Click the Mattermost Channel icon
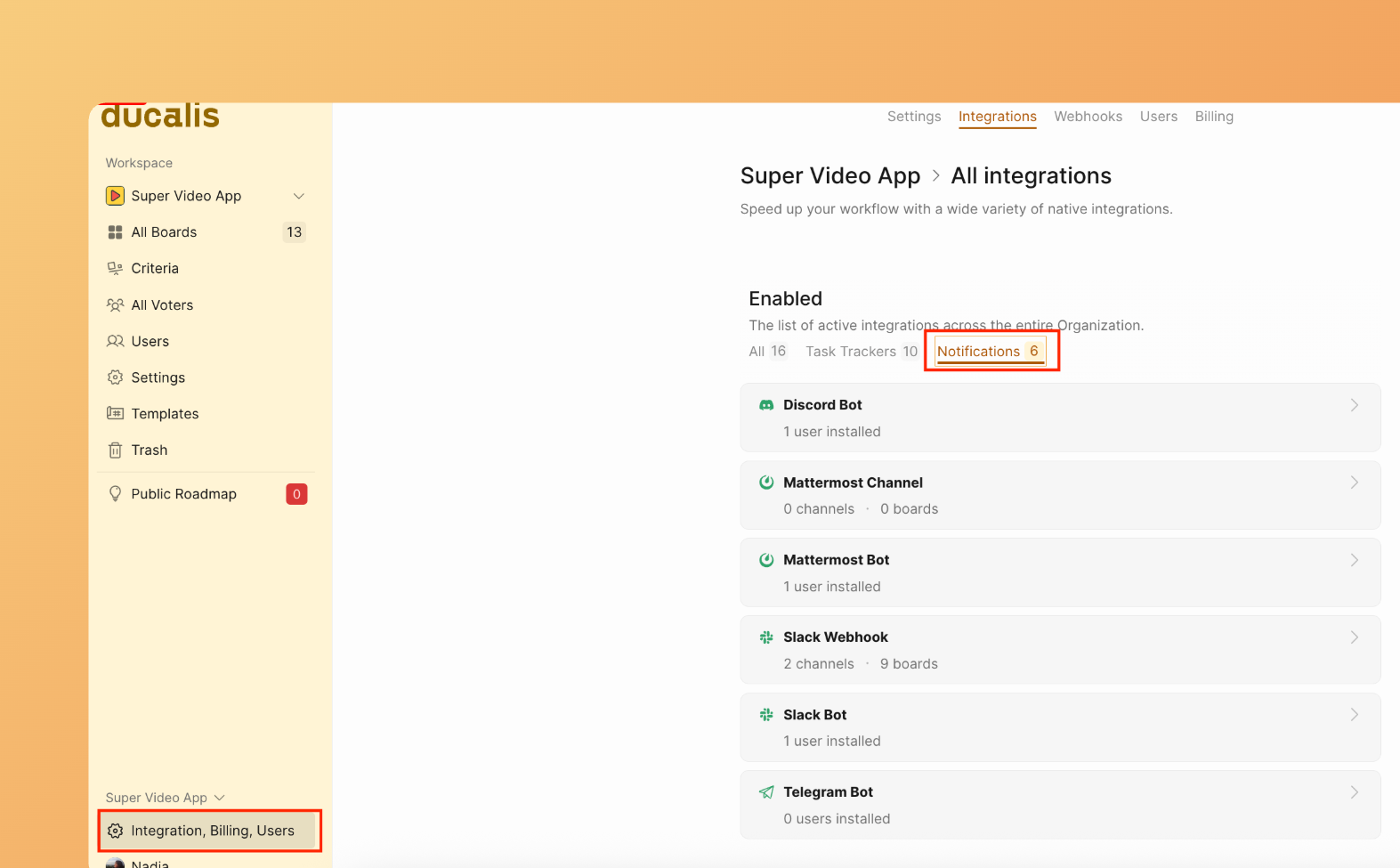 pyautogui.click(x=765, y=483)
